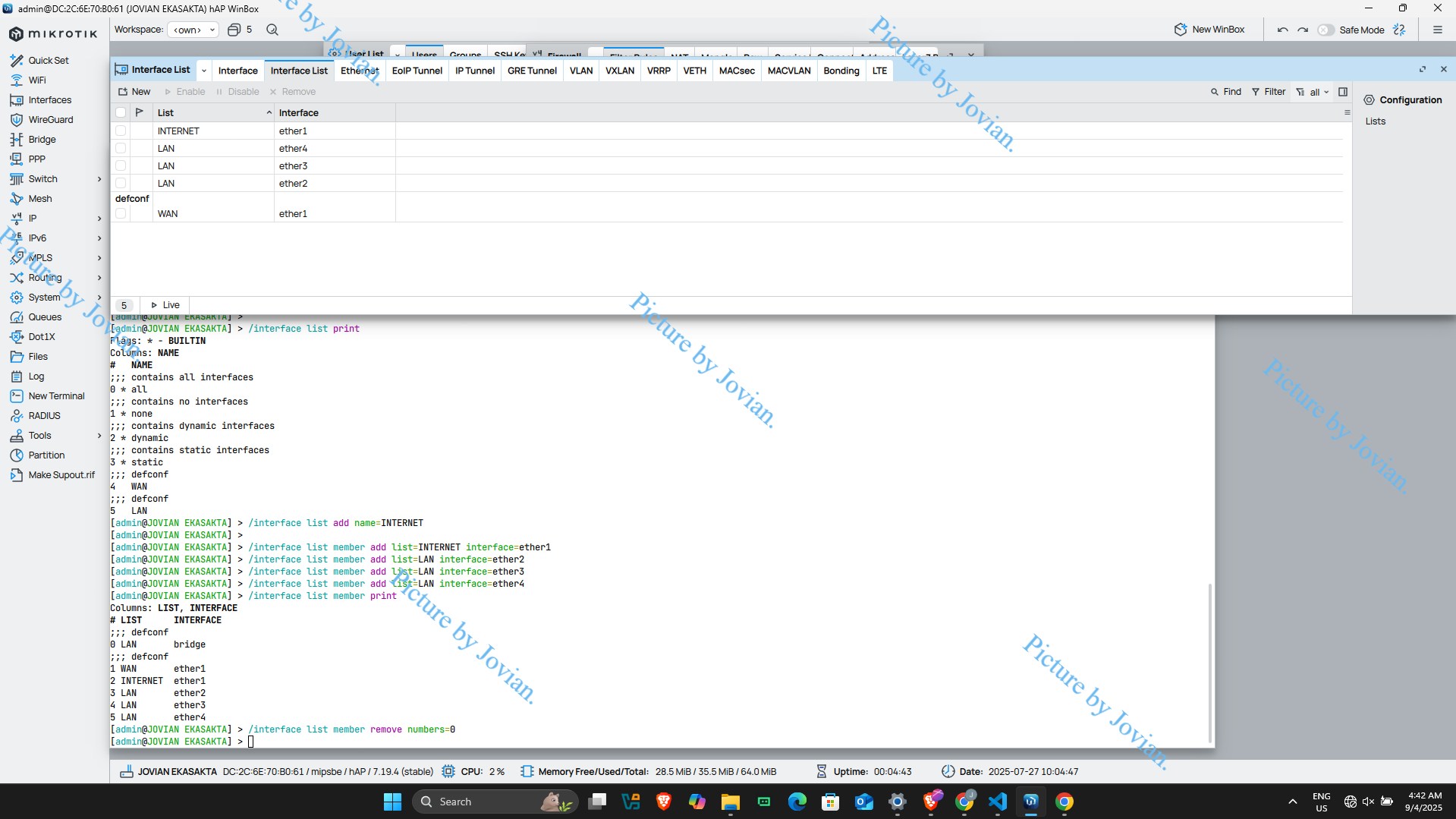The image size is (1456, 819).
Task: Open the Workspace dropdown
Action: [x=194, y=30]
